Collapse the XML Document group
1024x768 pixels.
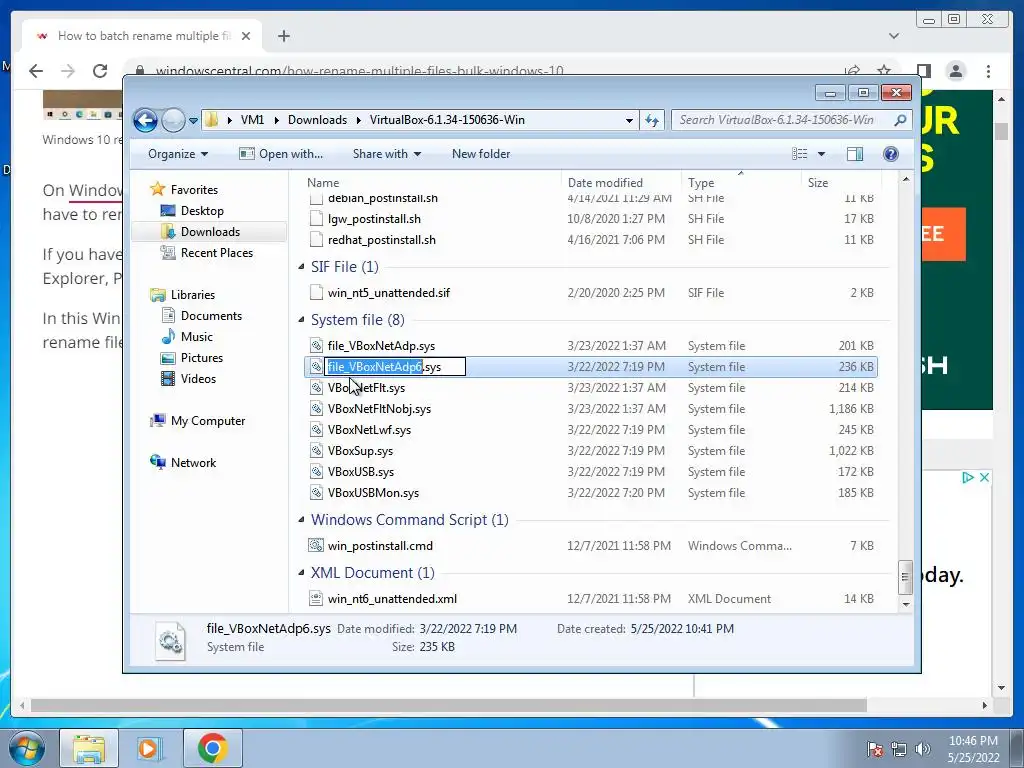[301, 573]
